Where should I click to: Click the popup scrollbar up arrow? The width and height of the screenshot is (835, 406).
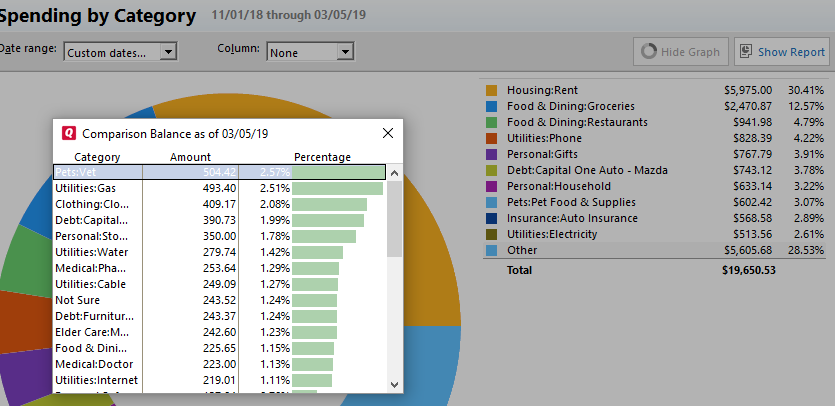point(395,173)
